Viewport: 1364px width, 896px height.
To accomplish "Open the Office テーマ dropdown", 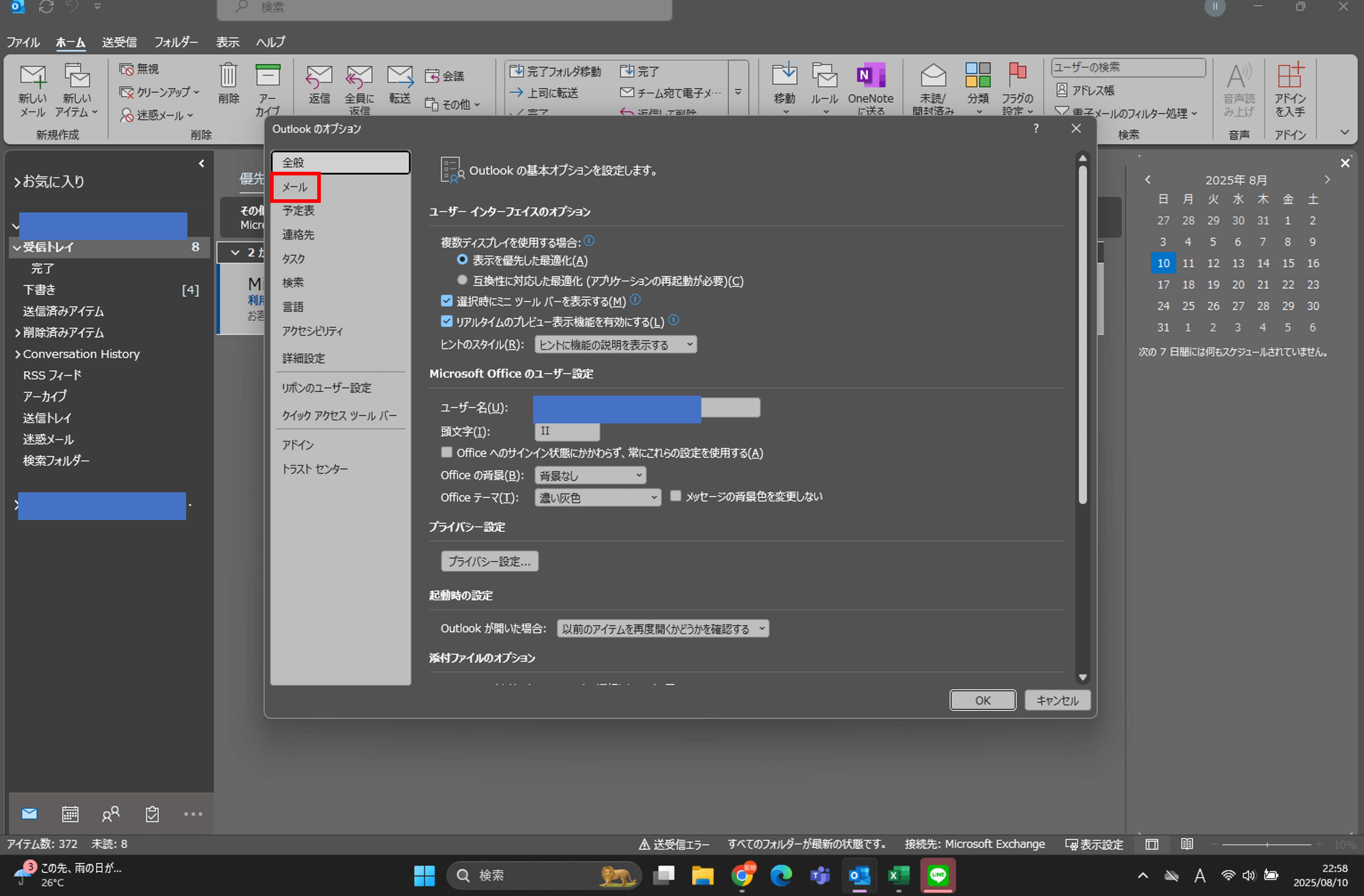I will coord(597,497).
